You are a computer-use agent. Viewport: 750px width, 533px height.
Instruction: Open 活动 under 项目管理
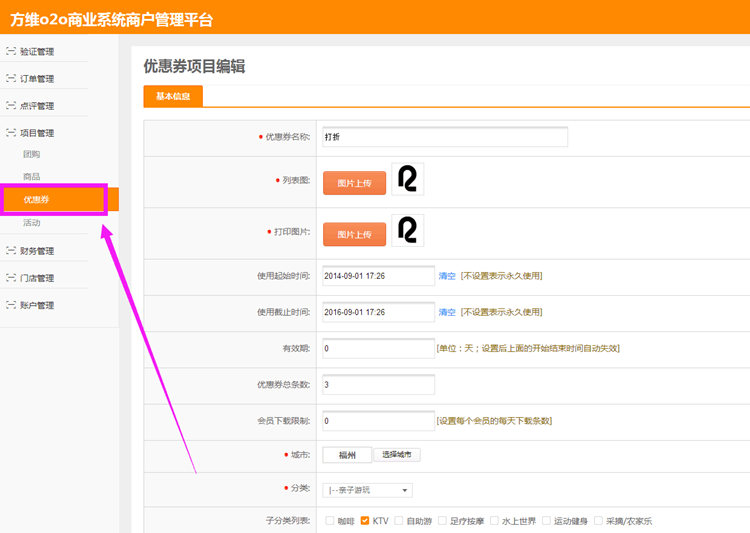[x=32, y=223]
